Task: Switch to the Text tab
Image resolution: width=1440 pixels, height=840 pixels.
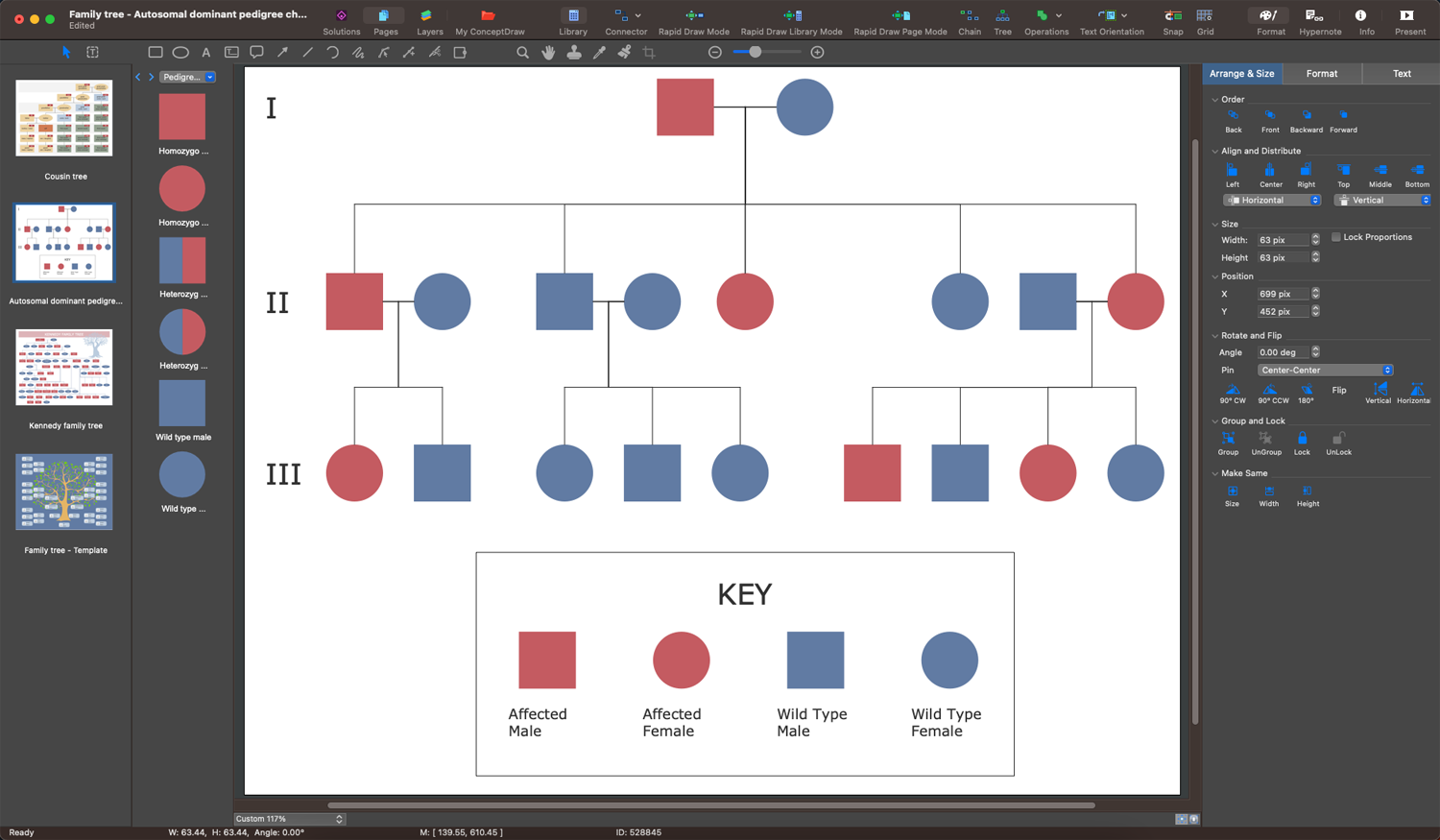Action: [1402, 74]
